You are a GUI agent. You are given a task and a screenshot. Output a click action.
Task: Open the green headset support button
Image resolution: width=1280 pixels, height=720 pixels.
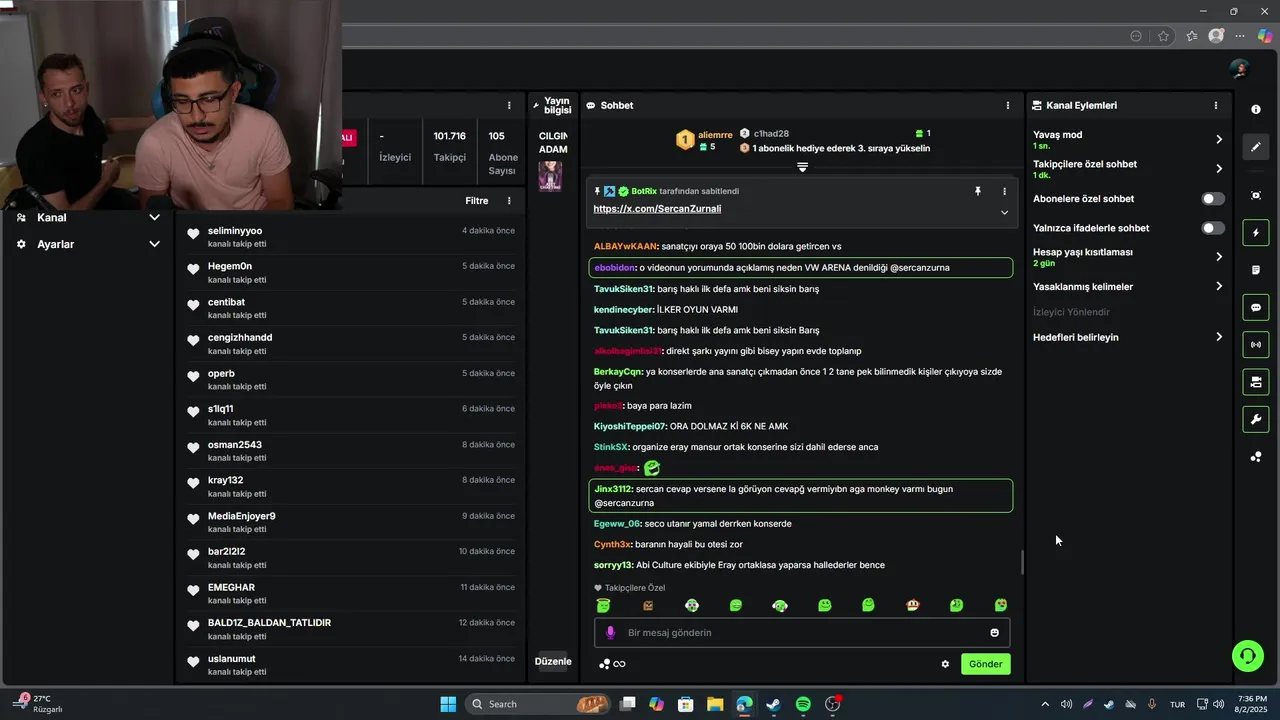pyautogui.click(x=1247, y=656)
